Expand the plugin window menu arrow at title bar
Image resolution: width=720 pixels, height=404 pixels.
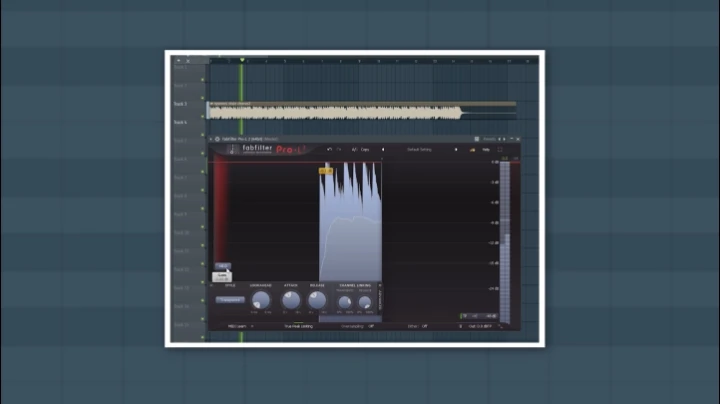pyautogui.click(x=211, y=139)
